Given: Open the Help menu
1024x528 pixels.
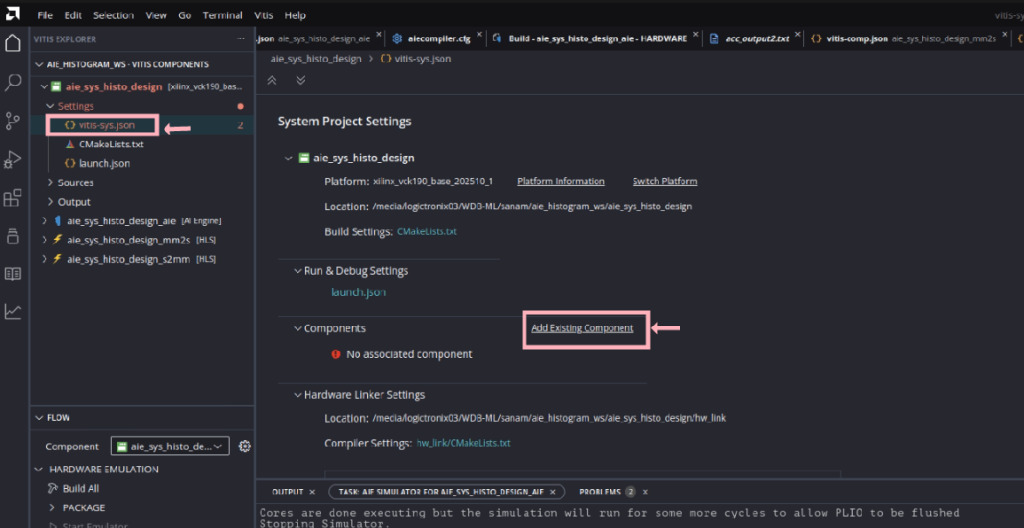Looking at the screenshot, I should [x=295, y=15].
